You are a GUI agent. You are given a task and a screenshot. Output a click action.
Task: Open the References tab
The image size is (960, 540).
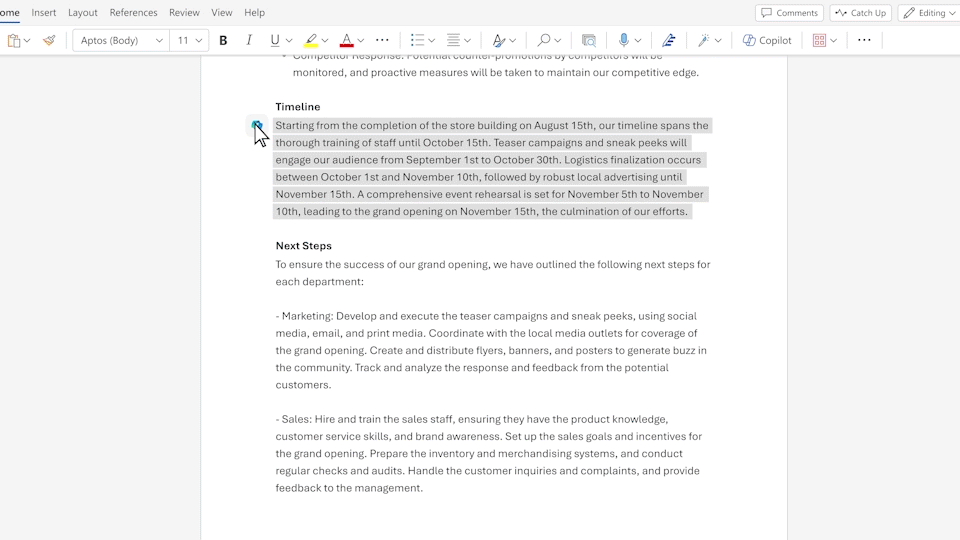[133, 13]
